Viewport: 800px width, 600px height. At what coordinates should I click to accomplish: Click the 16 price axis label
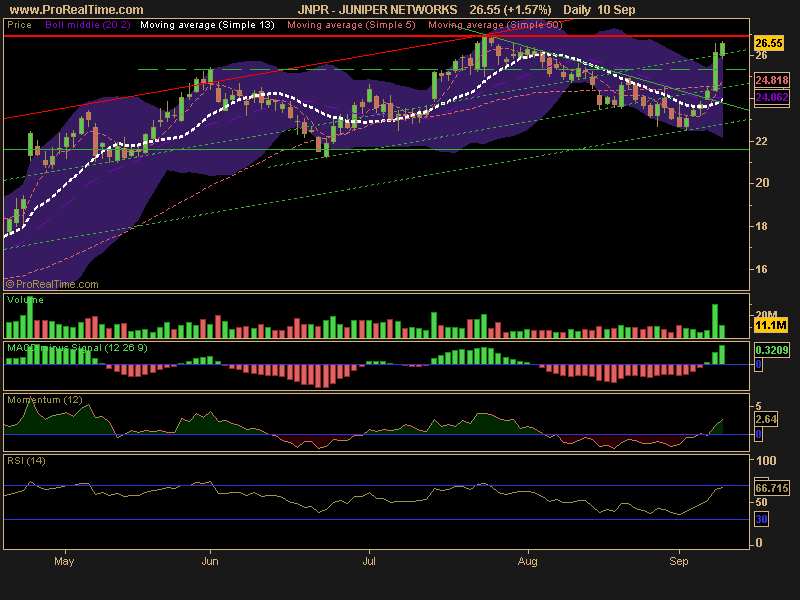pos(761,269)
